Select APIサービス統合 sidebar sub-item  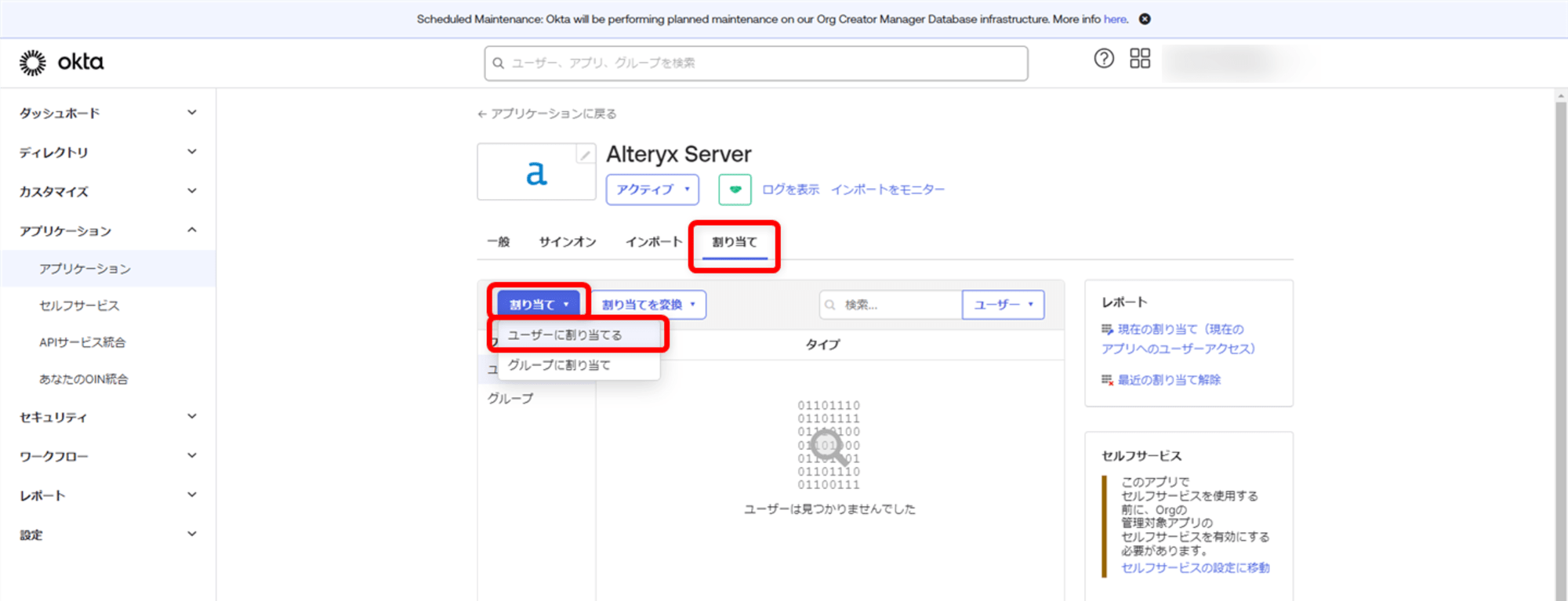coord(108,342)
